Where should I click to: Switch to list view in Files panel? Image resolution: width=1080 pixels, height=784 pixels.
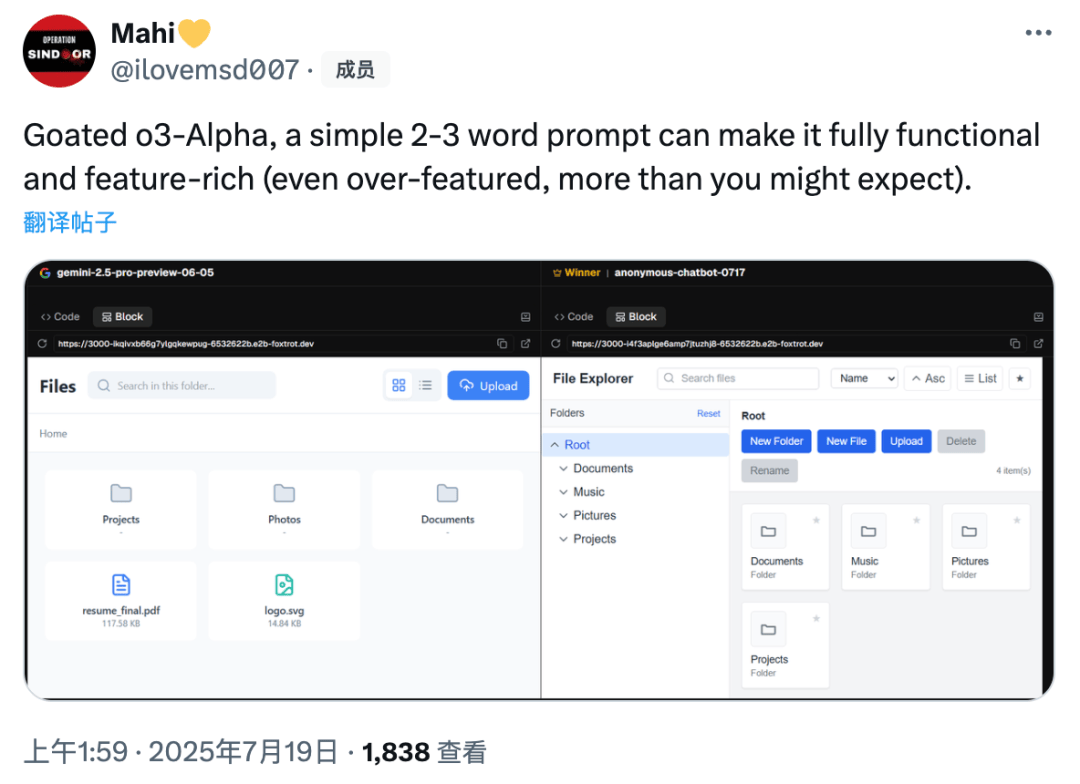pos(426,385)
